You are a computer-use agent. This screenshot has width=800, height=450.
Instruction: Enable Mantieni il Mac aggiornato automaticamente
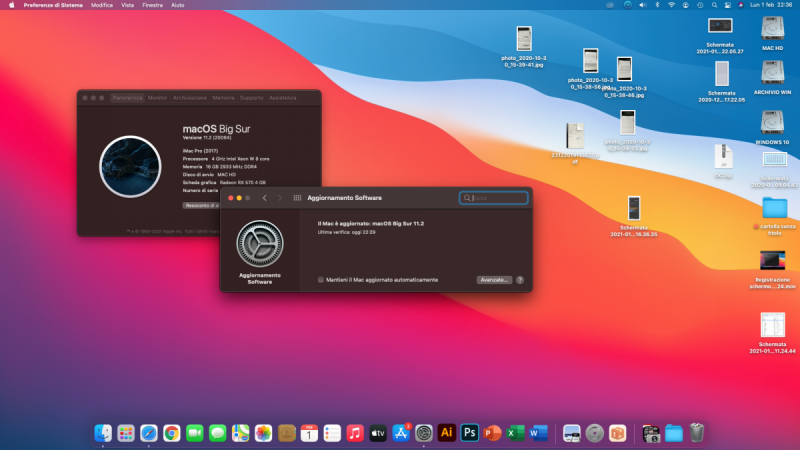click(x=321, y=280)
